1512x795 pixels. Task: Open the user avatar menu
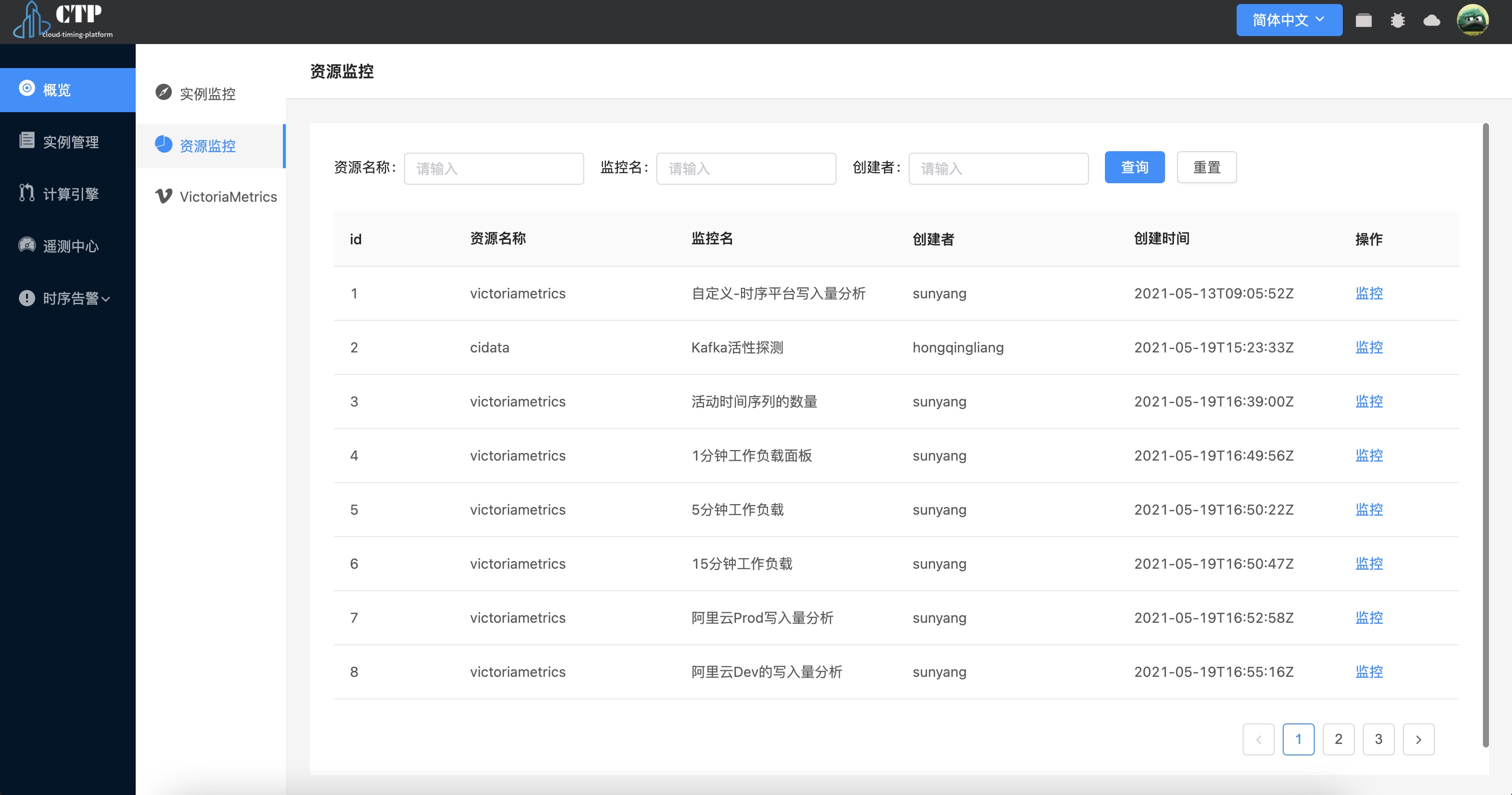(1472, 21)
